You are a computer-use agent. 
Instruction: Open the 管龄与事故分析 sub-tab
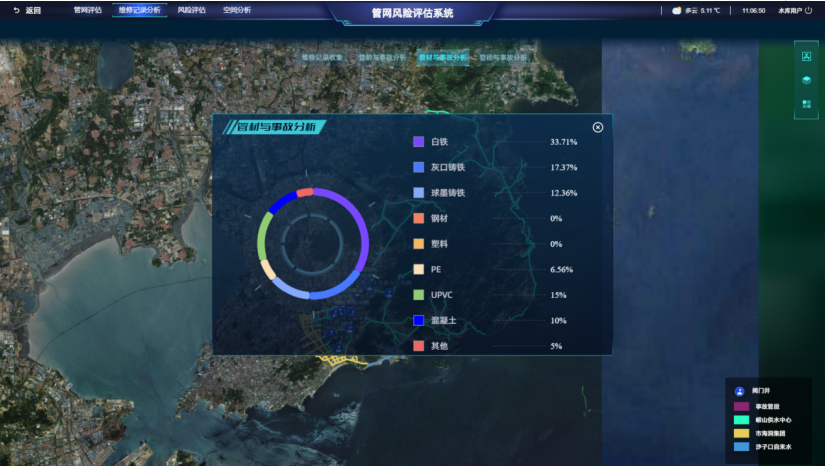[x=383, y=57]
